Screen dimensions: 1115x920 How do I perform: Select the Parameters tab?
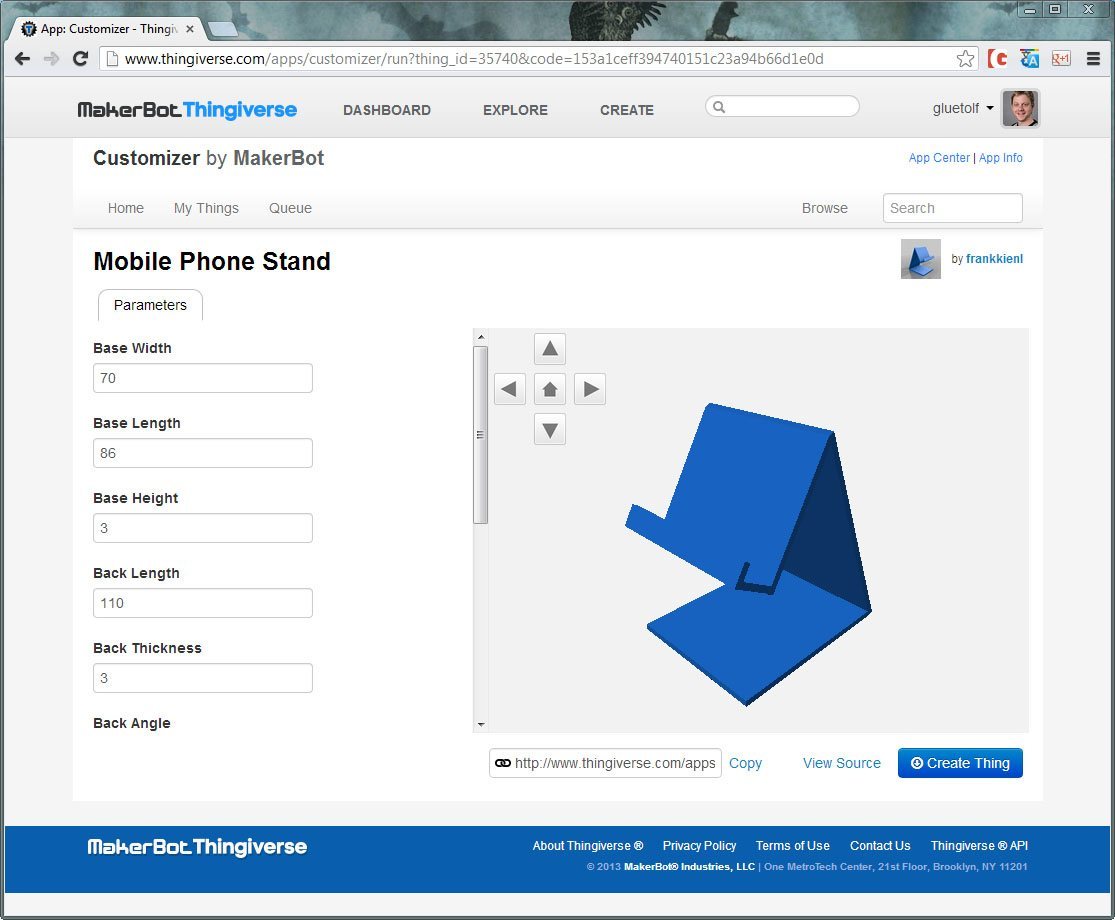pyautogui.click(x=150, y=305)
